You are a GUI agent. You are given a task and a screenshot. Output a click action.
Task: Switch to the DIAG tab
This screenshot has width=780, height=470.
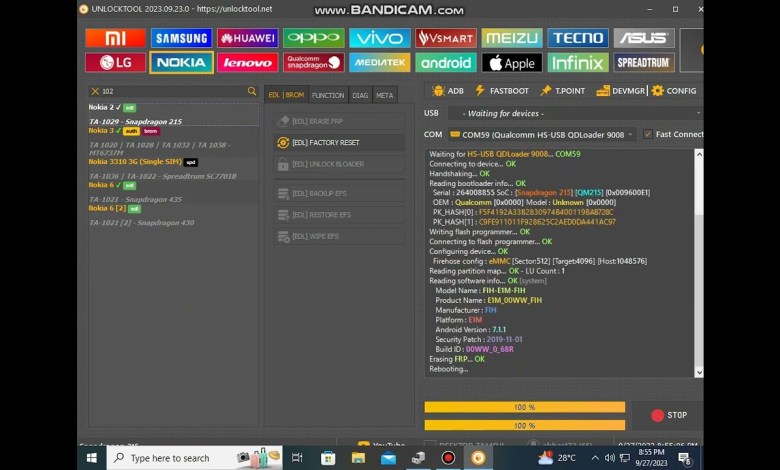coord(360,95)
